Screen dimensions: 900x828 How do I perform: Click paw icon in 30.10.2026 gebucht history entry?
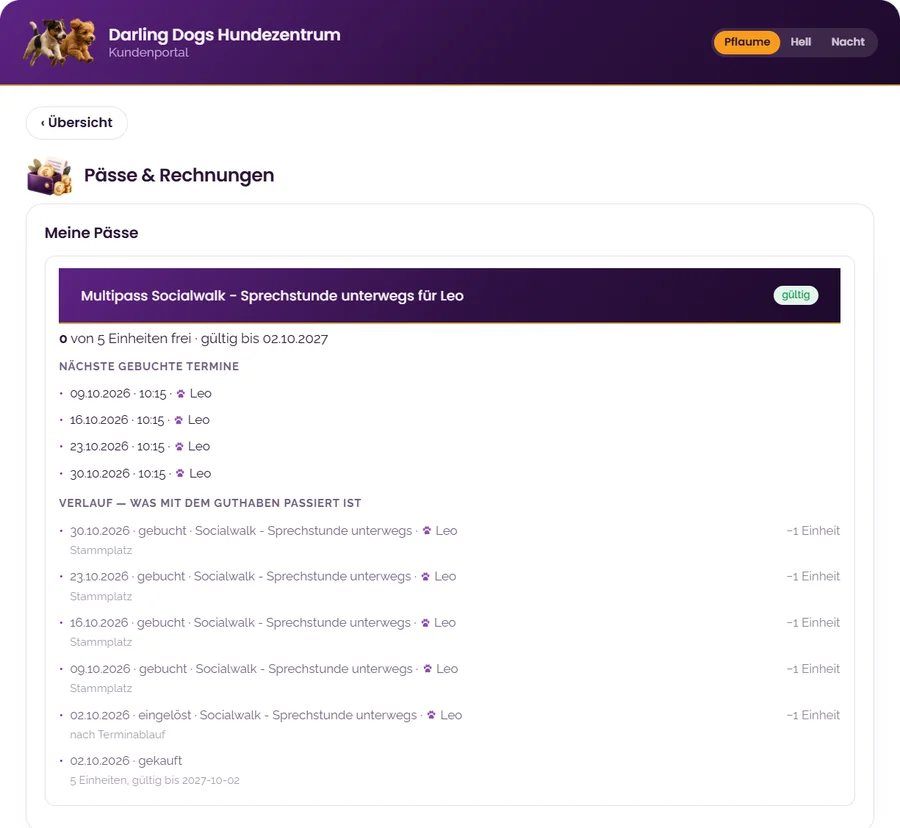coord(426,531)
